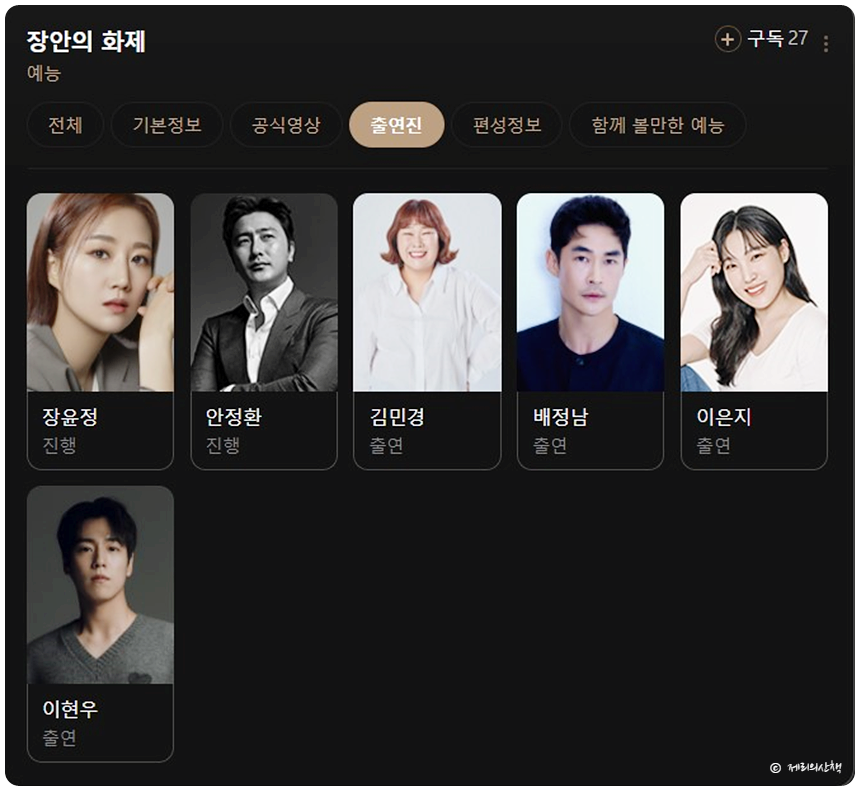860x791 pixels.
Task: Click the plus subscribe icon
Action: [727, 39]
